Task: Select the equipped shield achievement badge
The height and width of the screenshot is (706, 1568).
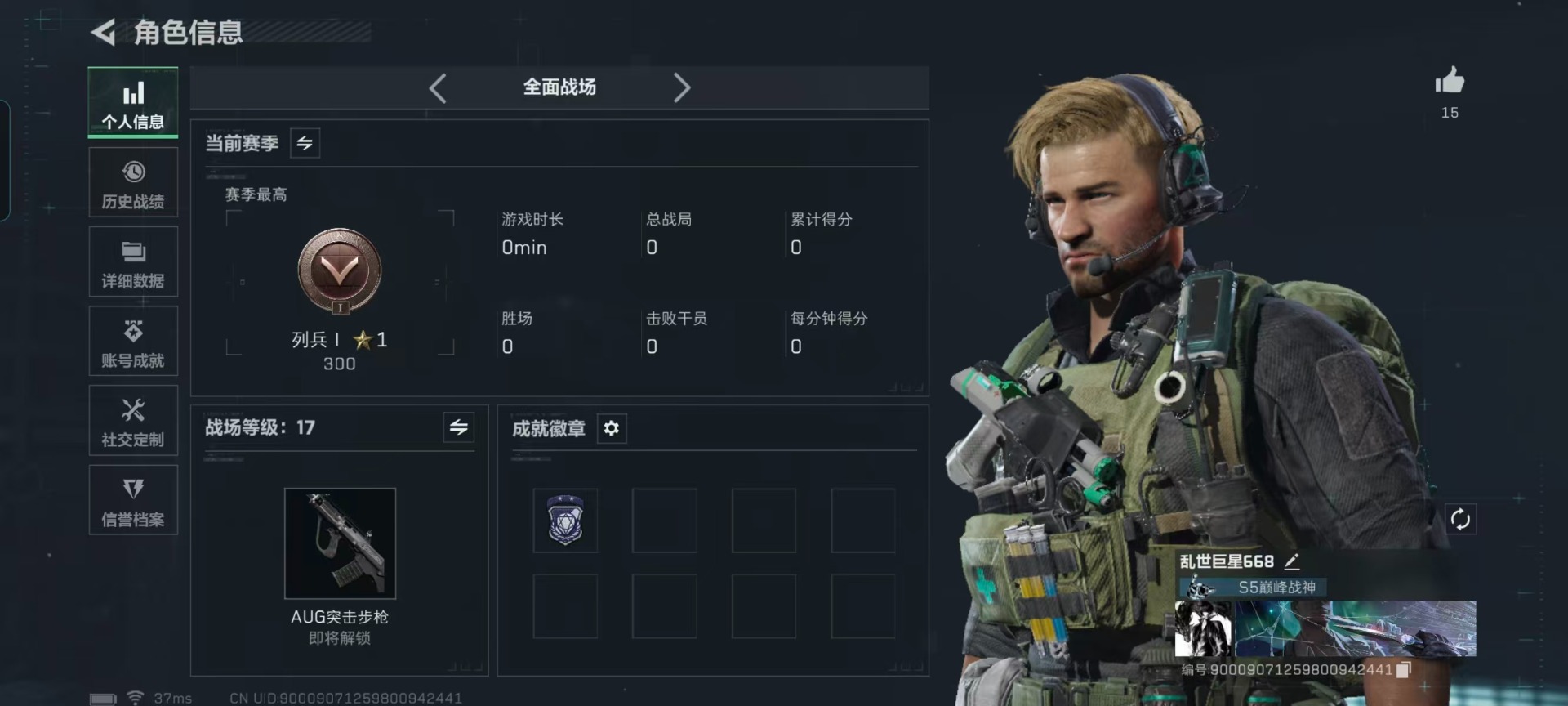Action: coord(565,521)
